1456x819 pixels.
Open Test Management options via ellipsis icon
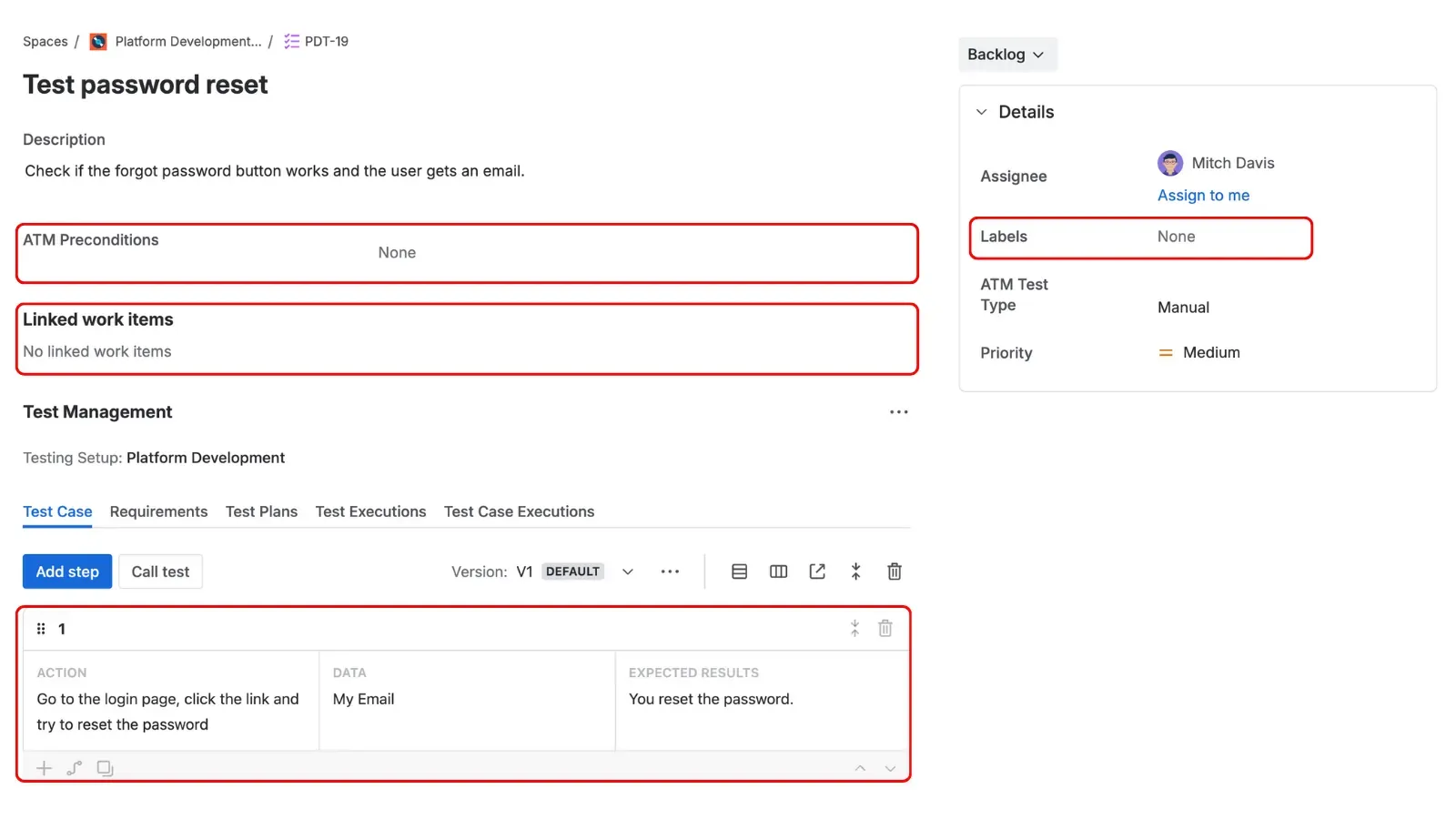(898, 411)
